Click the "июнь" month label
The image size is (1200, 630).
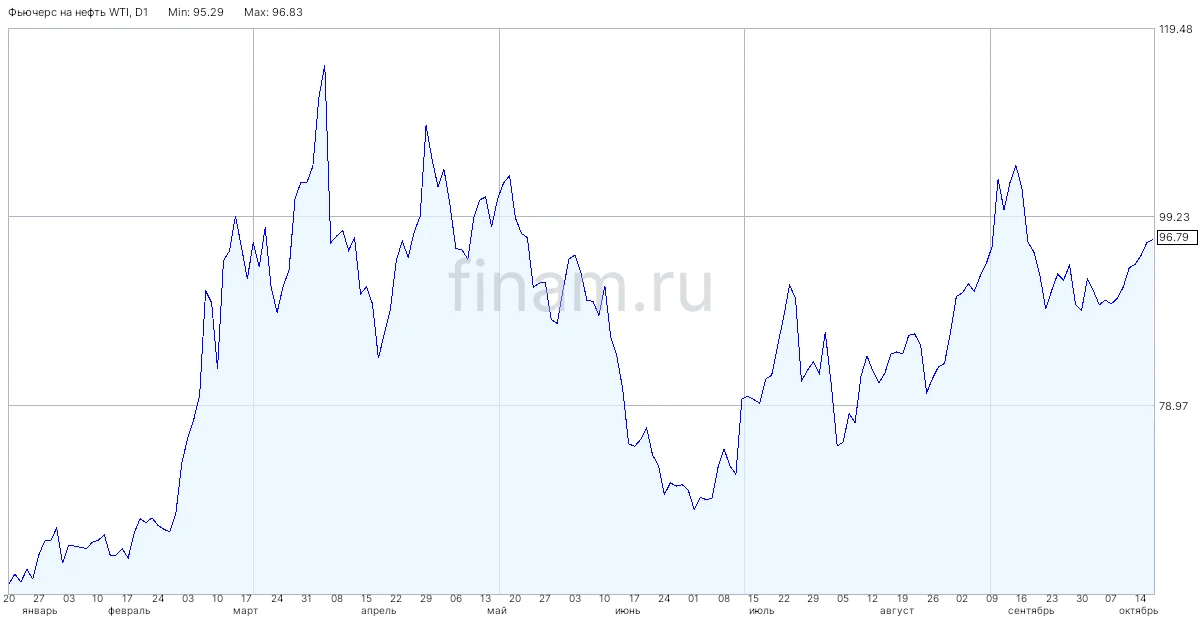click(628, 610)
